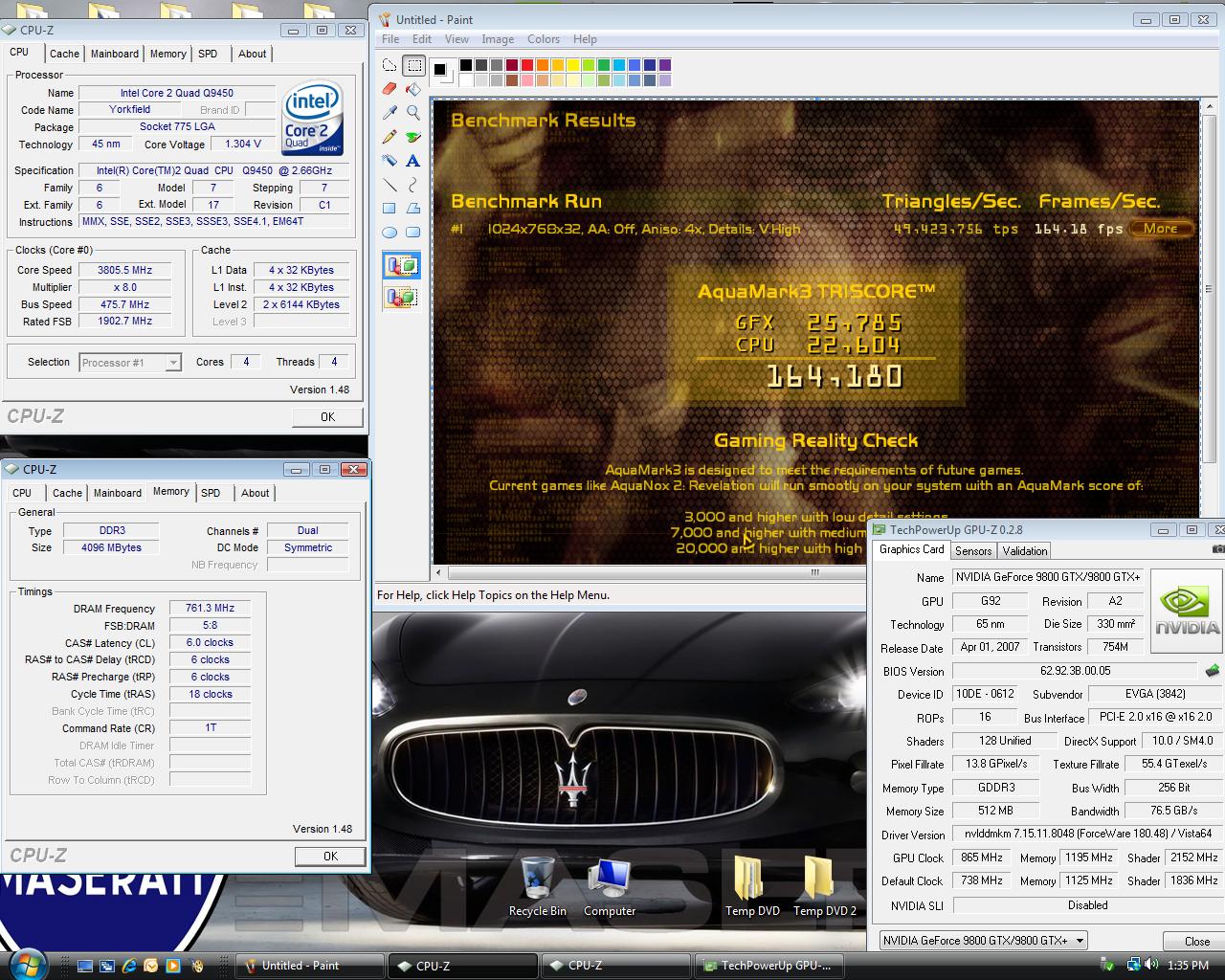Pick the purple color swatch in Paint palette
Screen dimensions: 1225x980
[665, 65]
